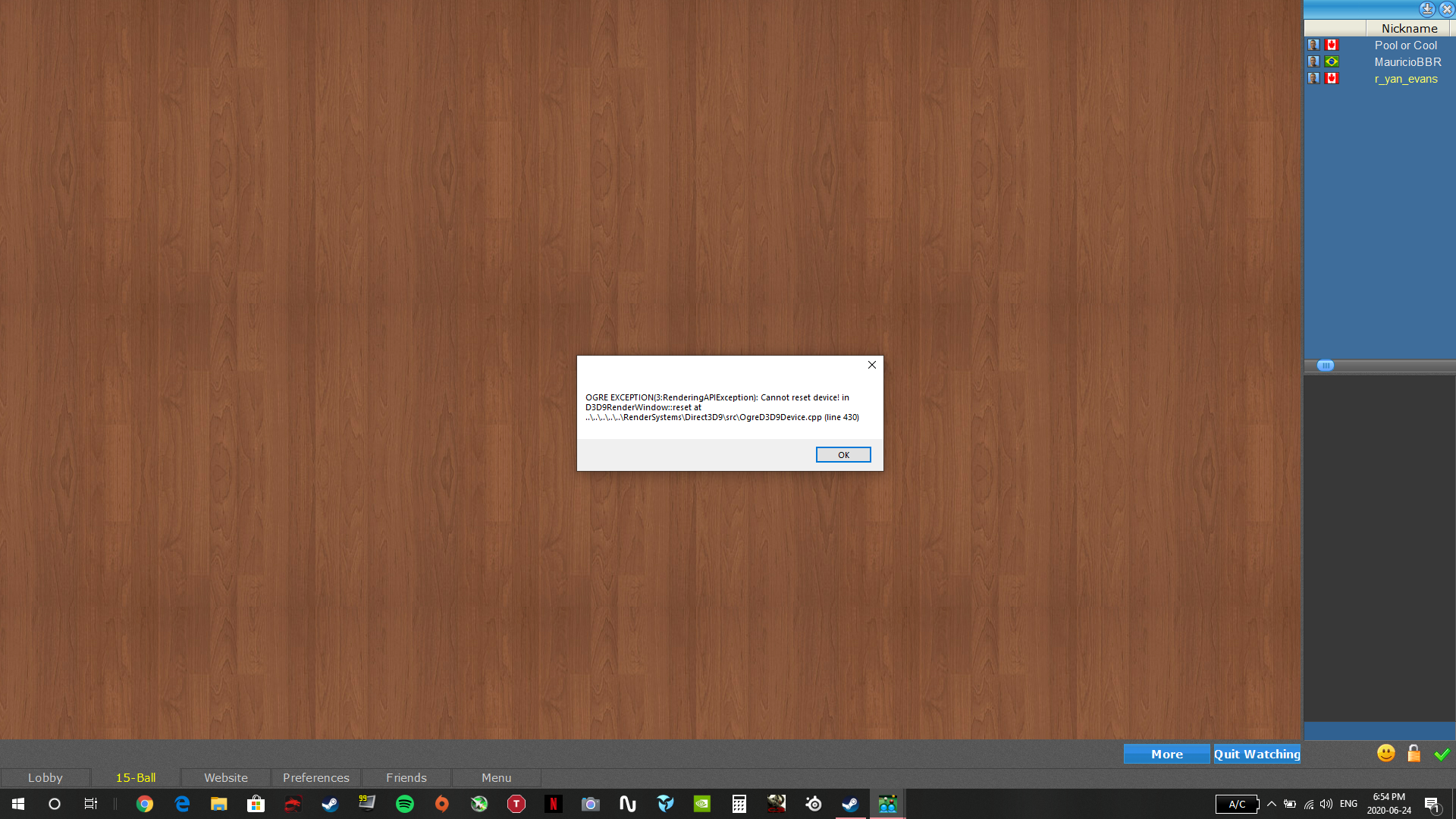This screenshot has width=1456, height=819.
Task: Click the ENG language indicator
Action: pos(1348,804)
